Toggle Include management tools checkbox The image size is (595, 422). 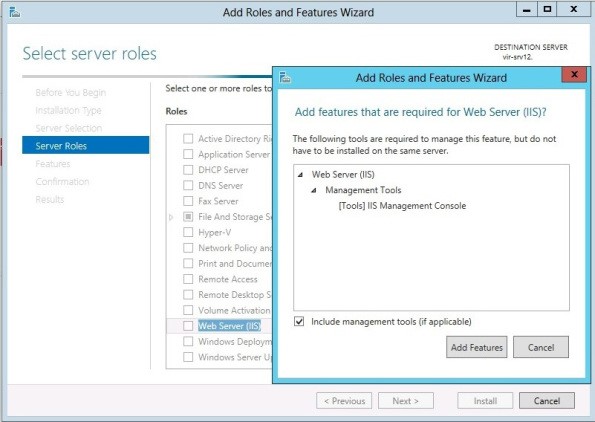click(299, 322)
